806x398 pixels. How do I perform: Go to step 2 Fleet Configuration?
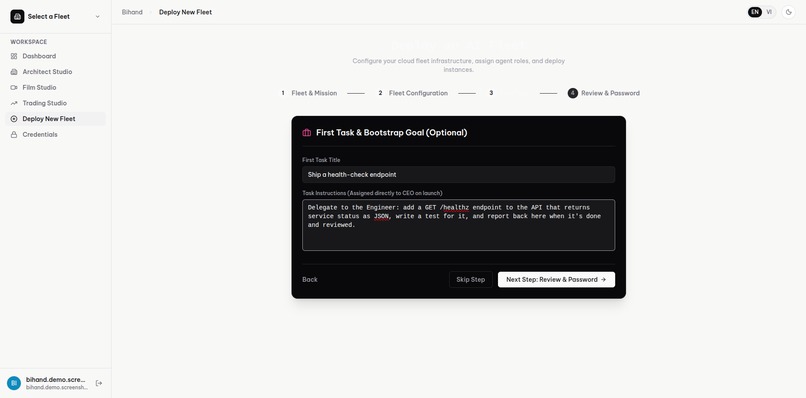click(412, 93)
